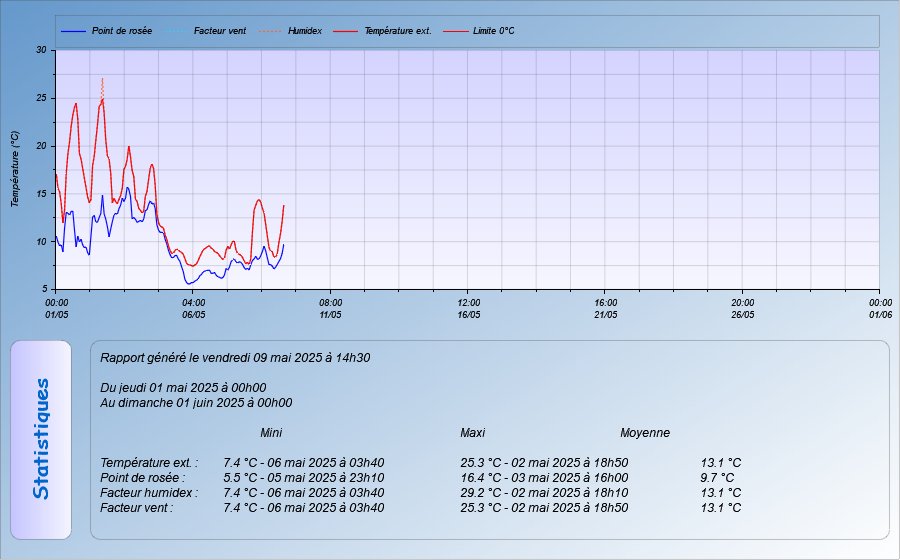Click the 25 value on the y-axis
The width and height of the screenshot is (900, 560).
[41, 98]
